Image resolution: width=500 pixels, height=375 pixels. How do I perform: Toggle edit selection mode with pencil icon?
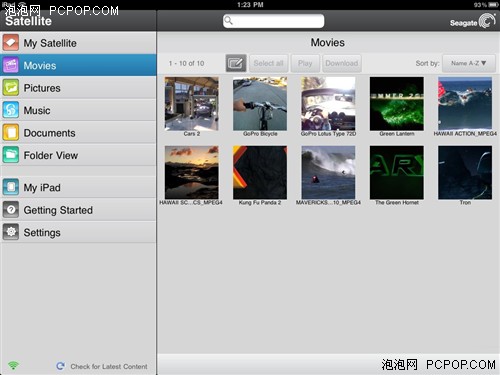[x=236, y=63]
